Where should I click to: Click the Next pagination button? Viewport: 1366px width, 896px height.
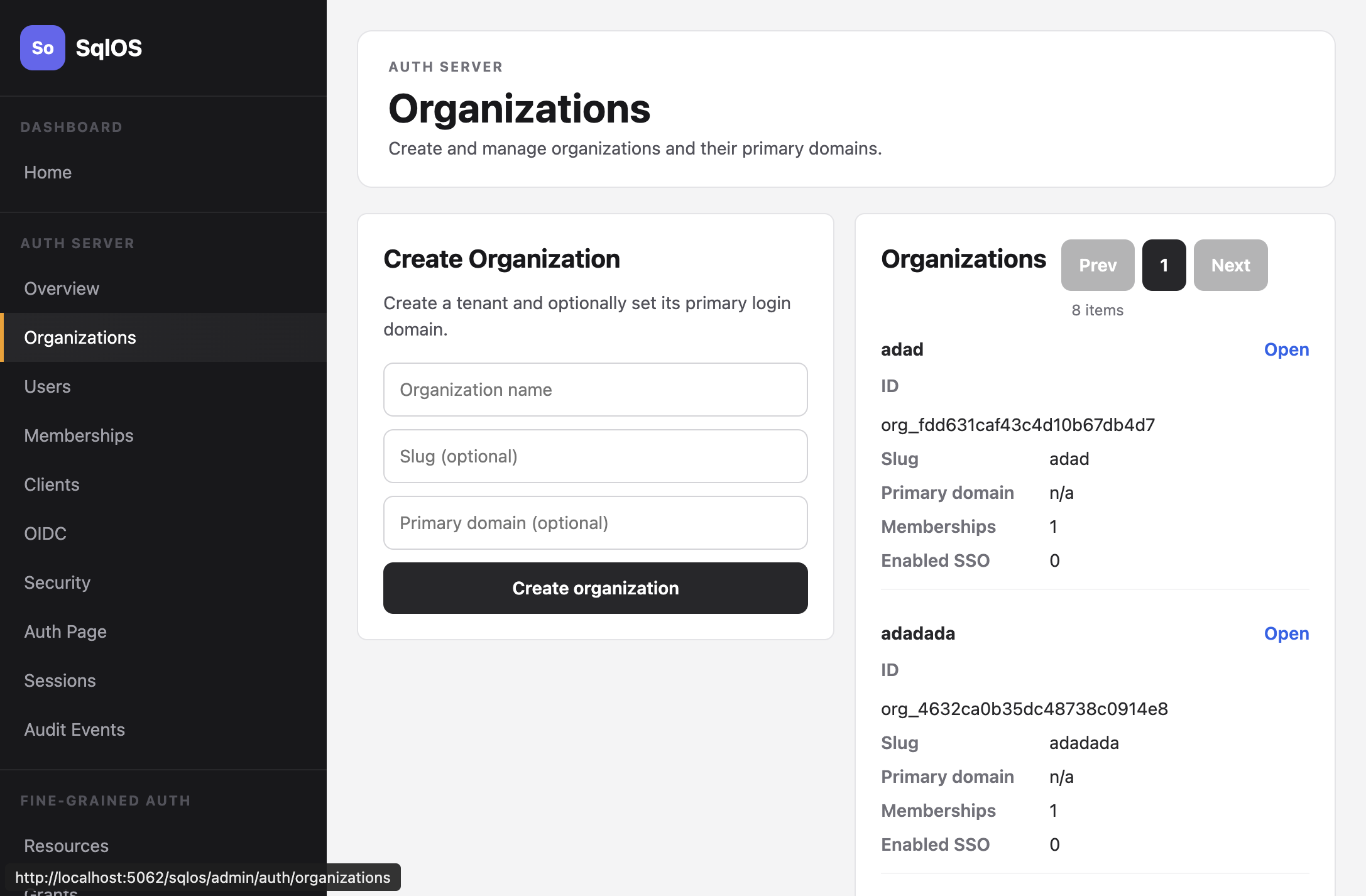1230,265
